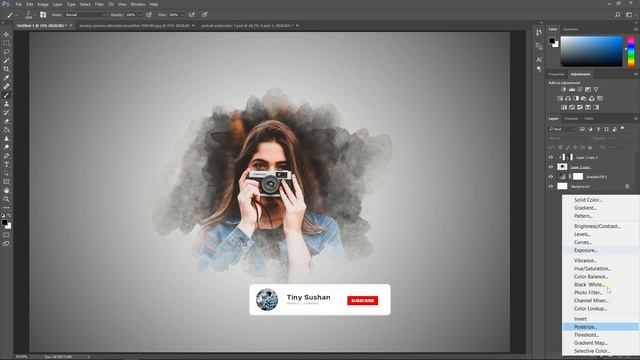Open the layer filter Kind dropdown

pyautogui.click(x=562, y=129)
